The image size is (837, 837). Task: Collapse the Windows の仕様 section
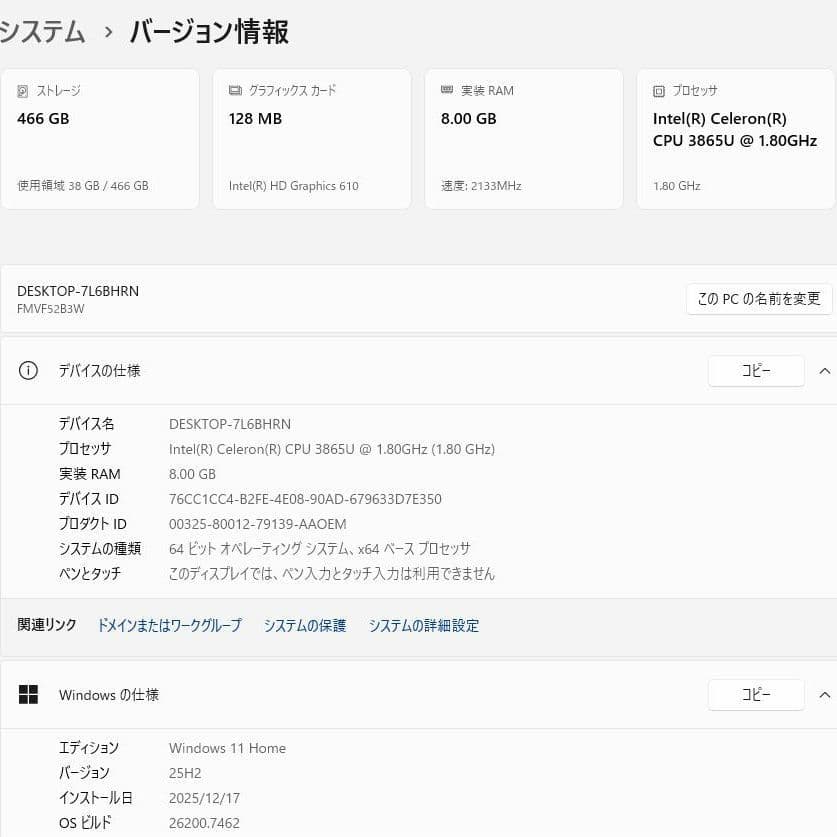coord(825,694)
